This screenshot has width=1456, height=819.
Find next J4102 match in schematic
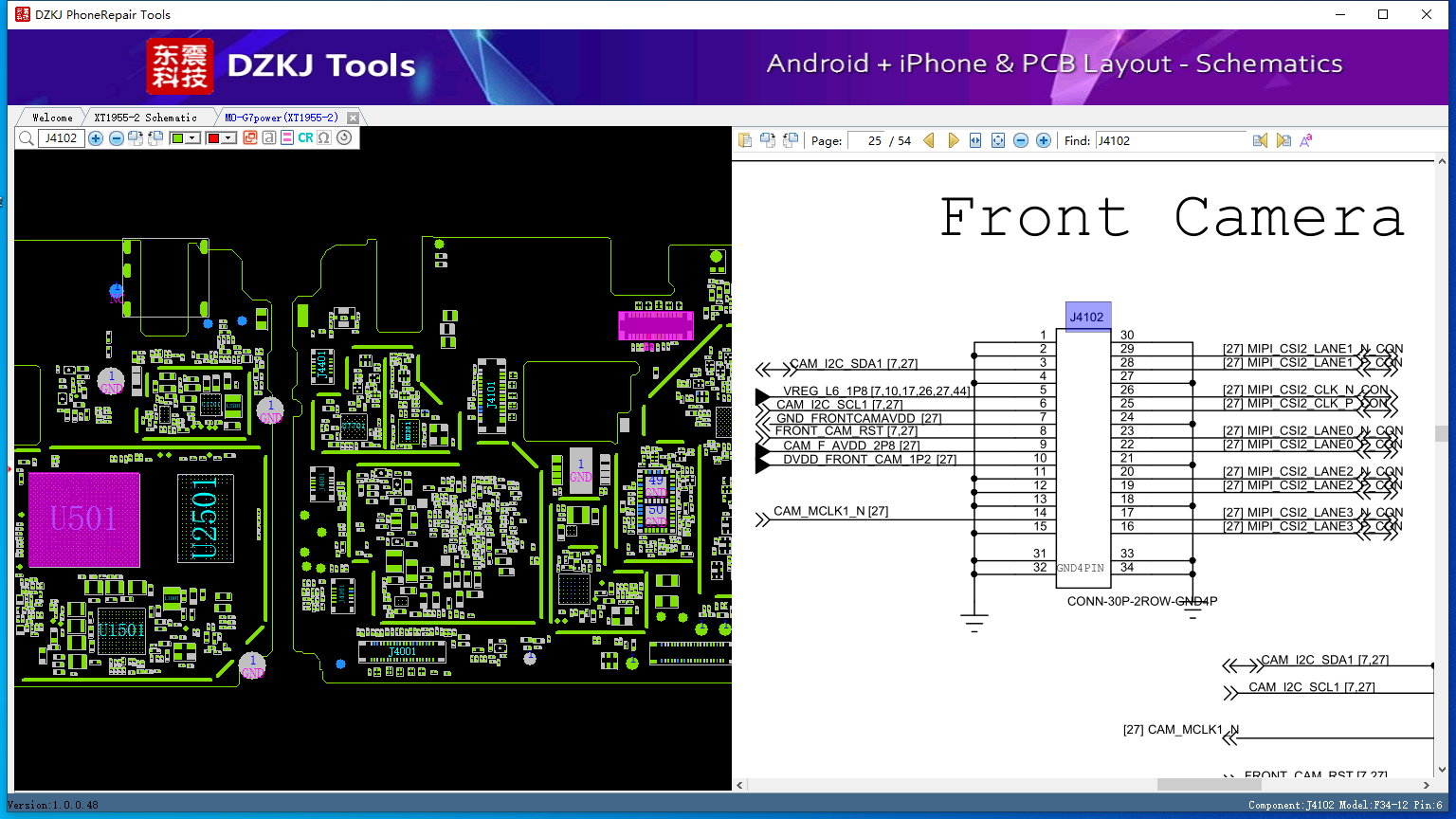point(1283,140)
